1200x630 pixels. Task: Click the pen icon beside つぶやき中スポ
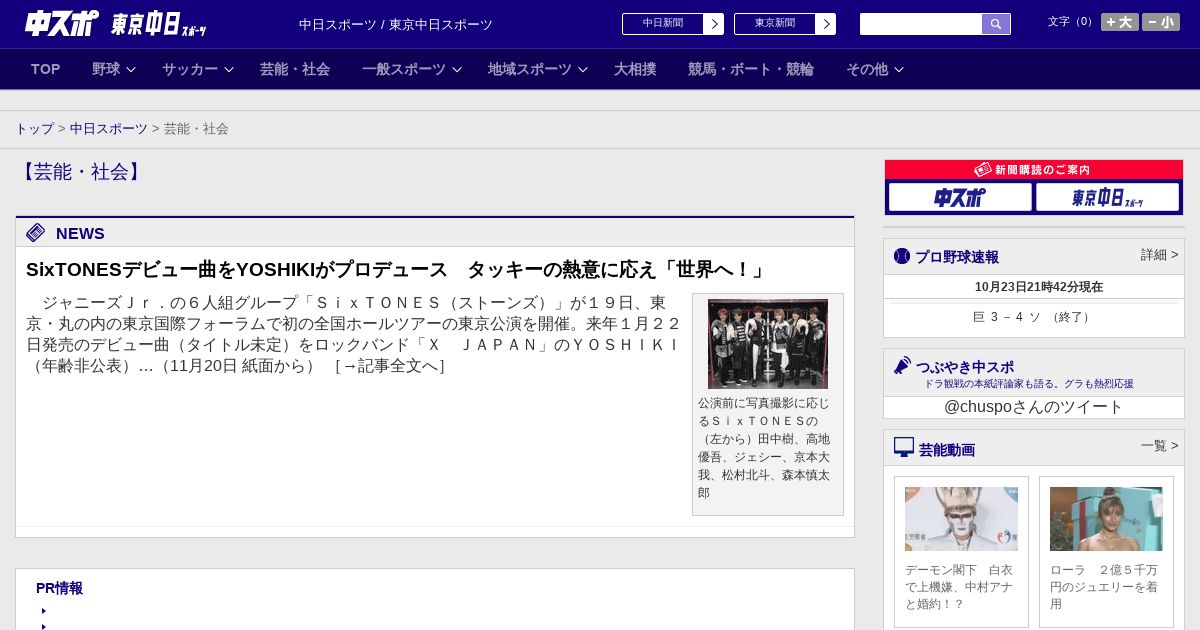[903, 365]
